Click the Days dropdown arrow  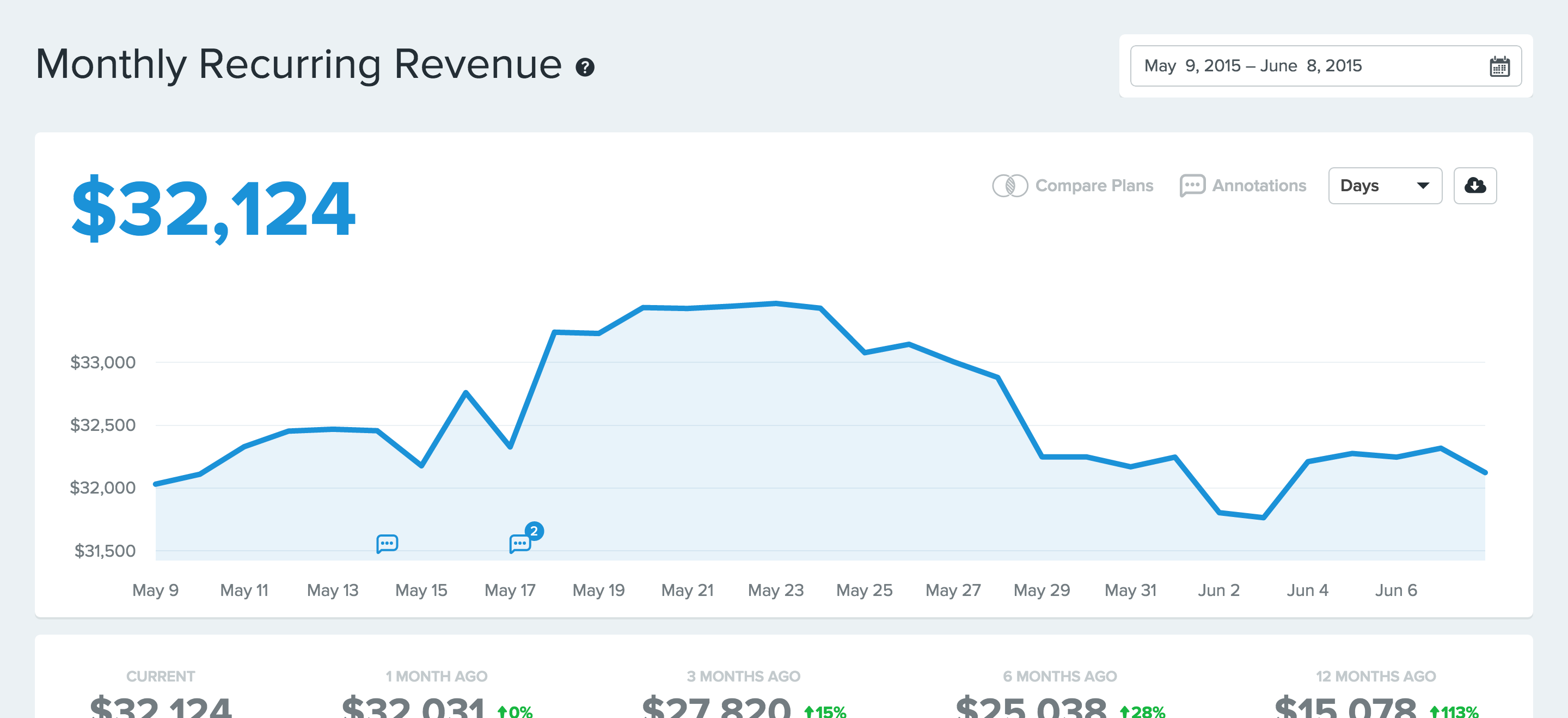(1423, 185)
